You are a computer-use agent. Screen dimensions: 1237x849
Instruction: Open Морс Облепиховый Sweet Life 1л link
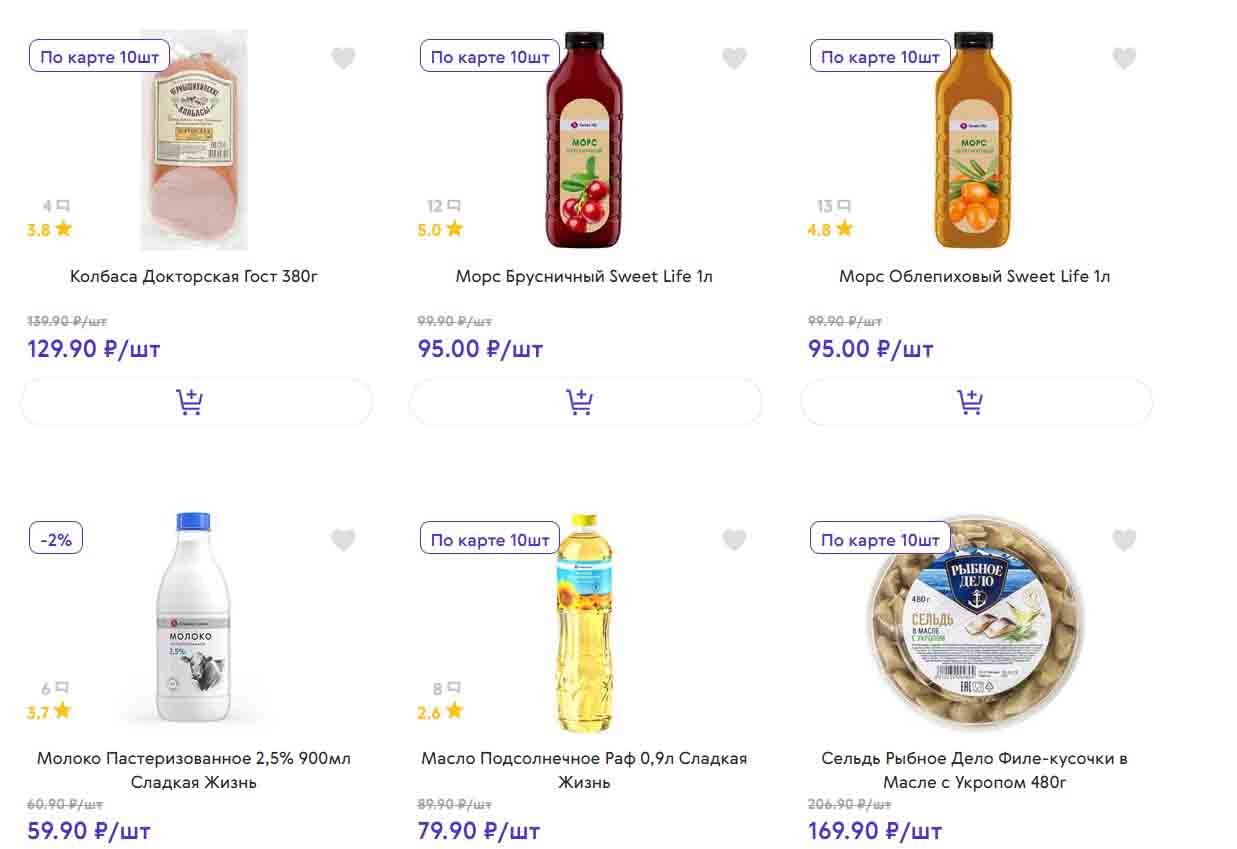tap(974, 276)
